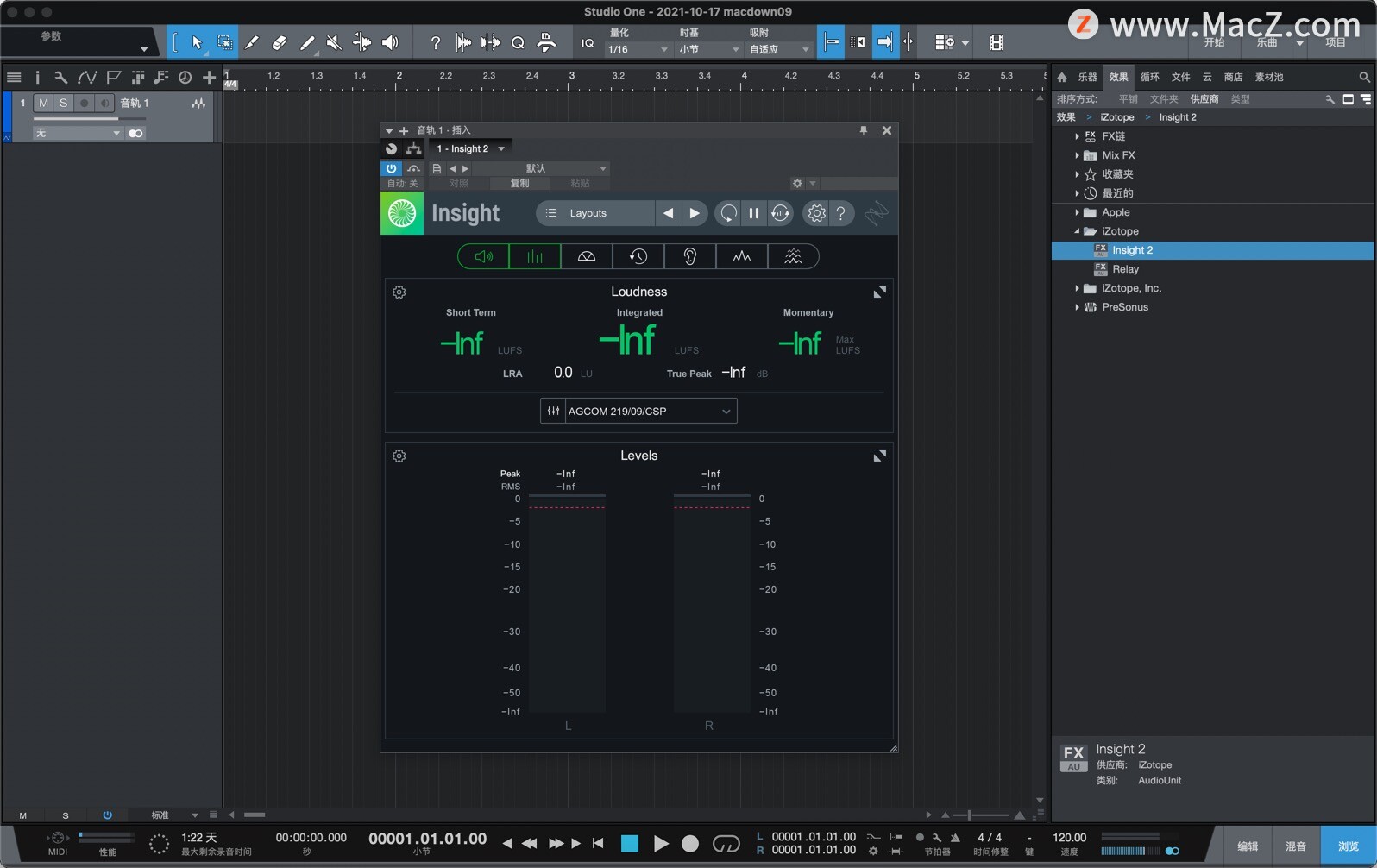Start playback with the play button

661,844
